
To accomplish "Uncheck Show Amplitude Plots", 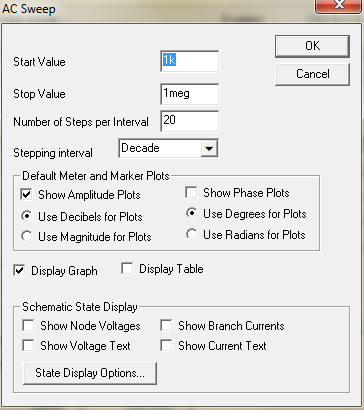I will (x=26, y=195).
